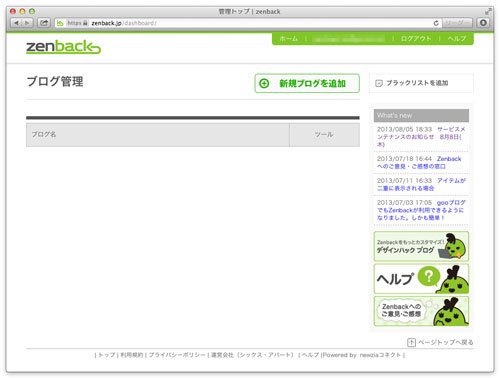Open the トップ footer link
The image size is (500, 378).
tap(107, 355)
